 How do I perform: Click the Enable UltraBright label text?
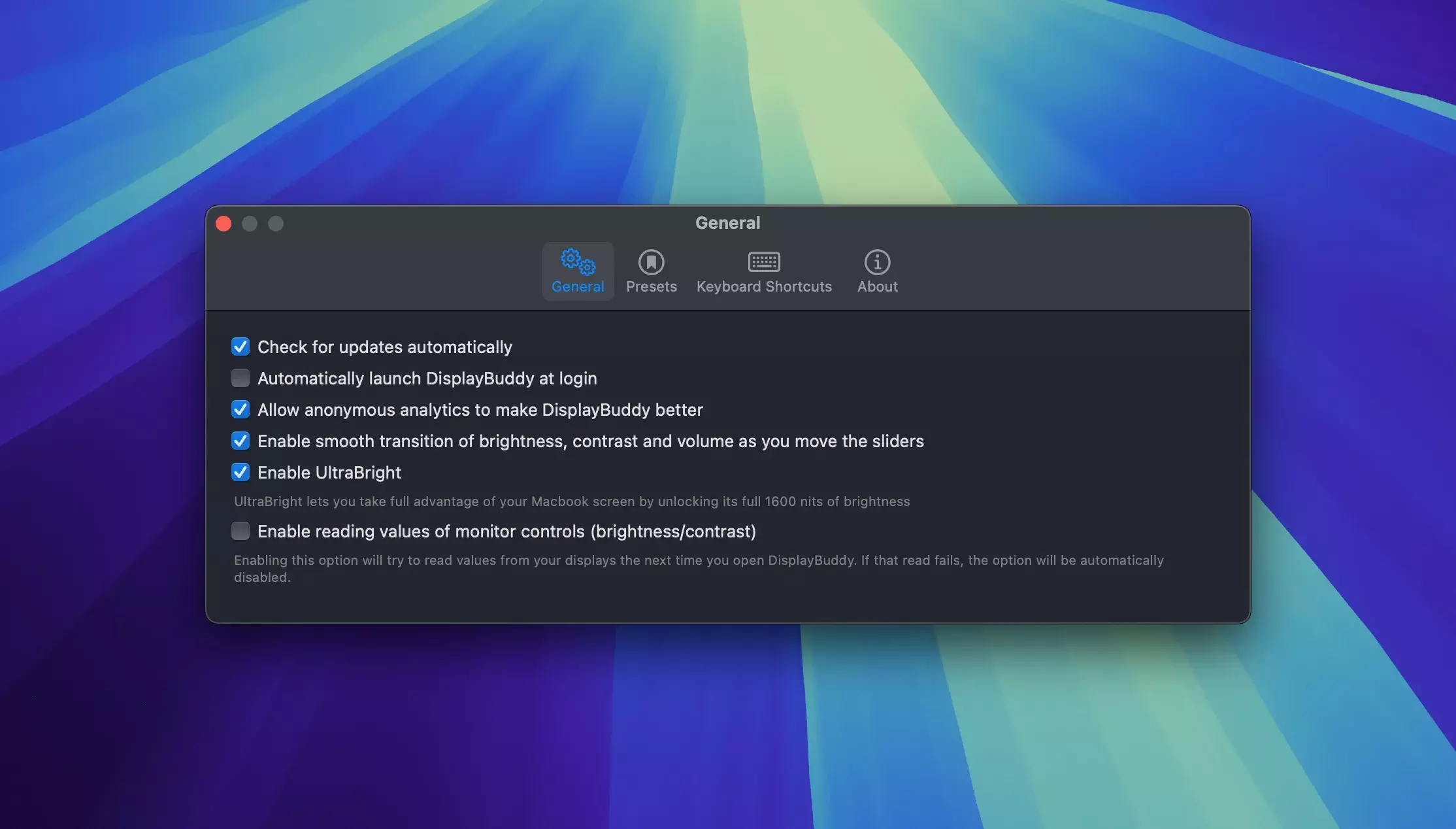pos(329,473)
